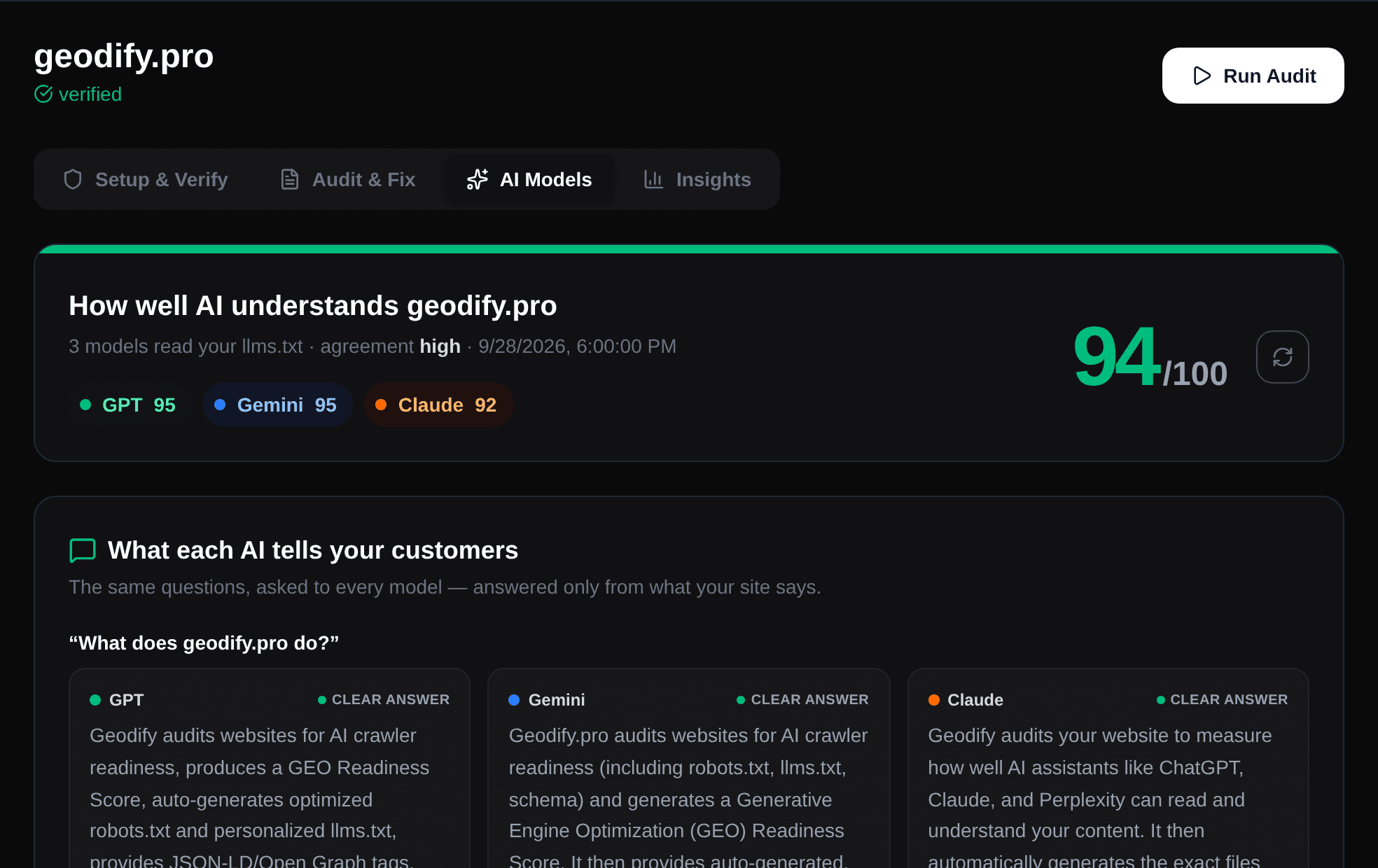Click the Claude answer card heading

975,700
